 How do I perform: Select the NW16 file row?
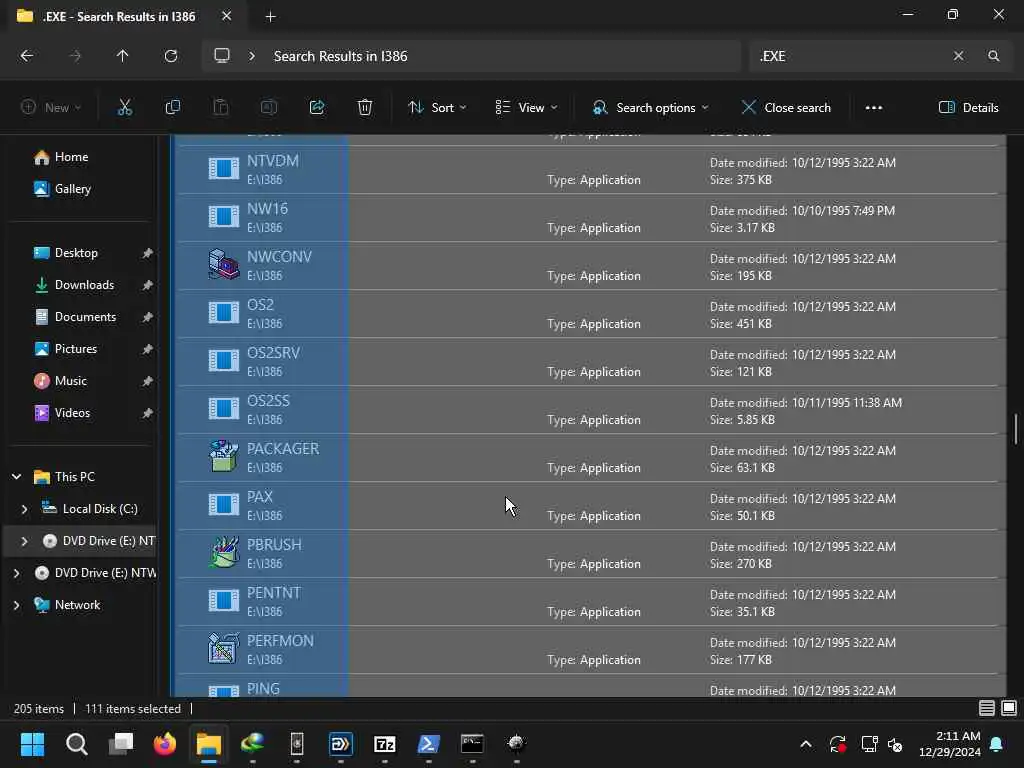[590, 218]
